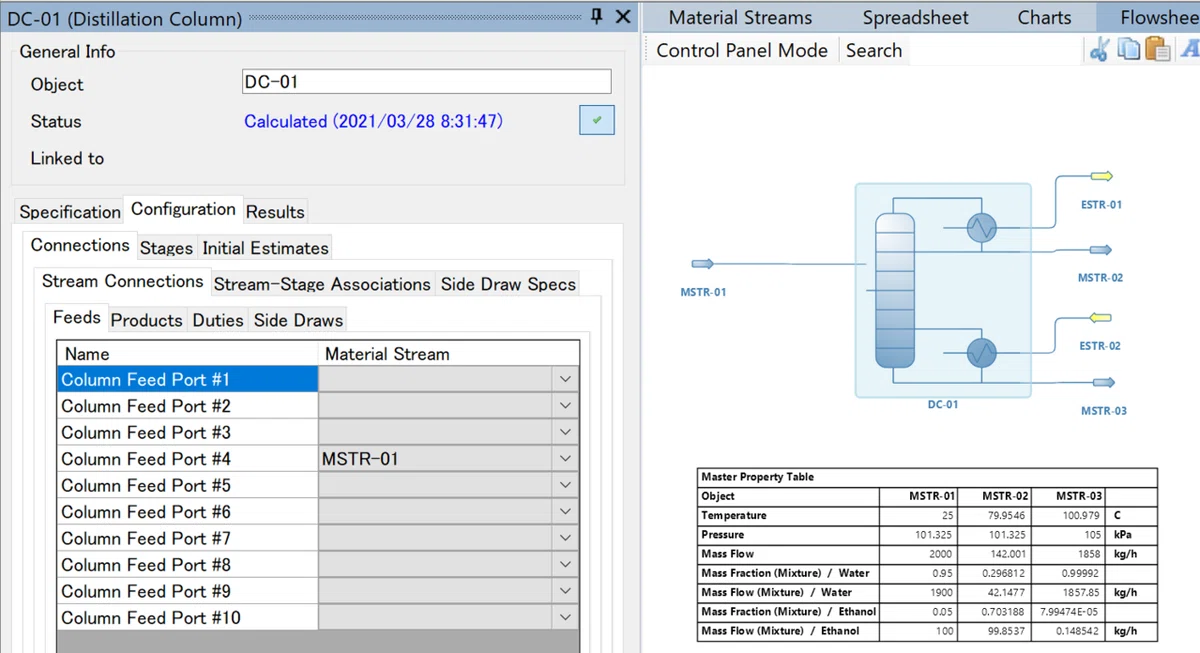
Task: Click the Paste clipboard icon
Action: pos(1158,50)
